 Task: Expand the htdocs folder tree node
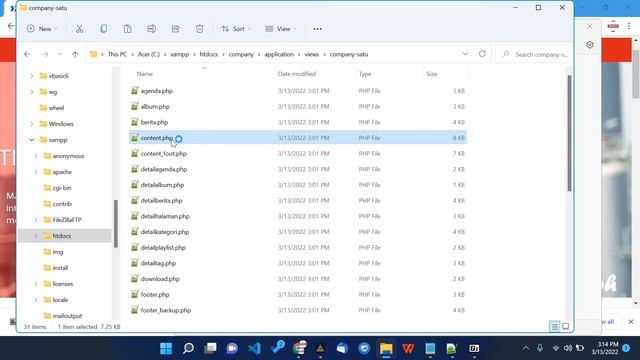click(x=36, y=236)
